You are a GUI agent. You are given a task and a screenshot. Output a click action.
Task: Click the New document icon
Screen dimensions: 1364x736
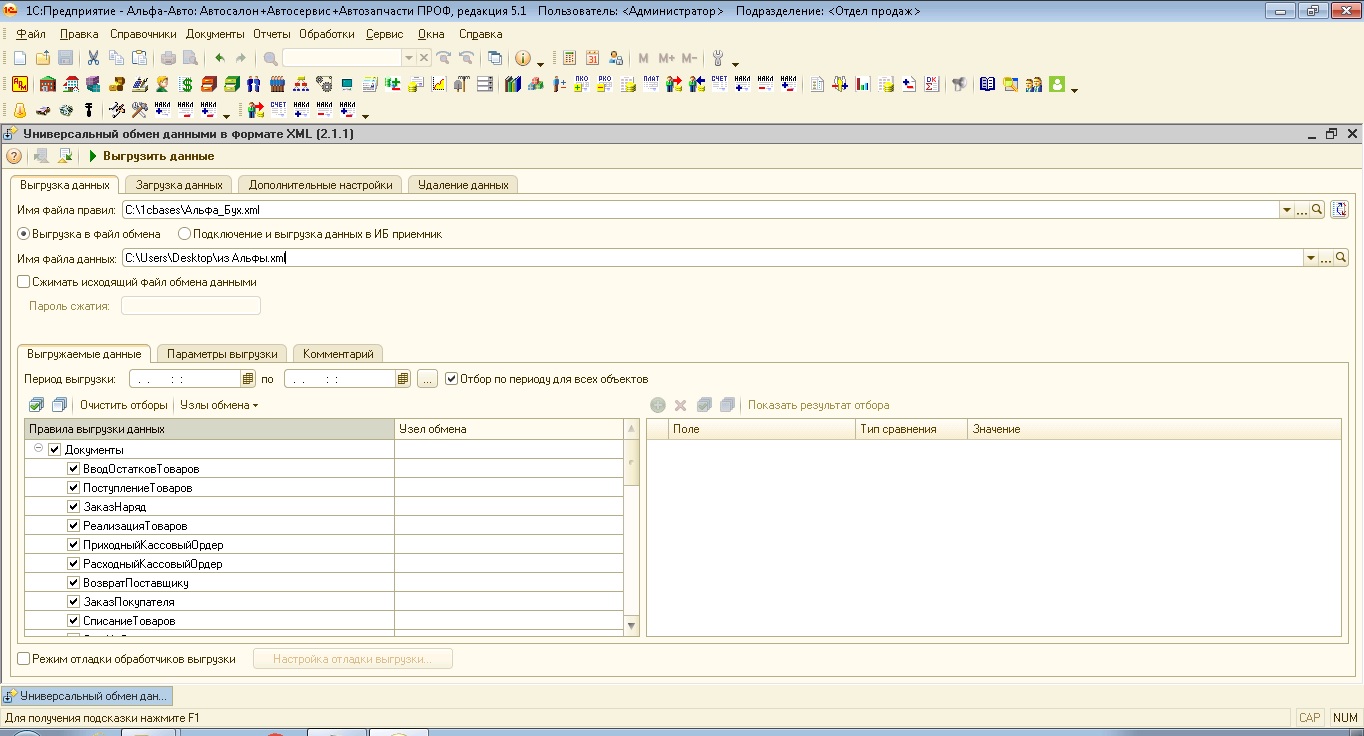point(20,58)
